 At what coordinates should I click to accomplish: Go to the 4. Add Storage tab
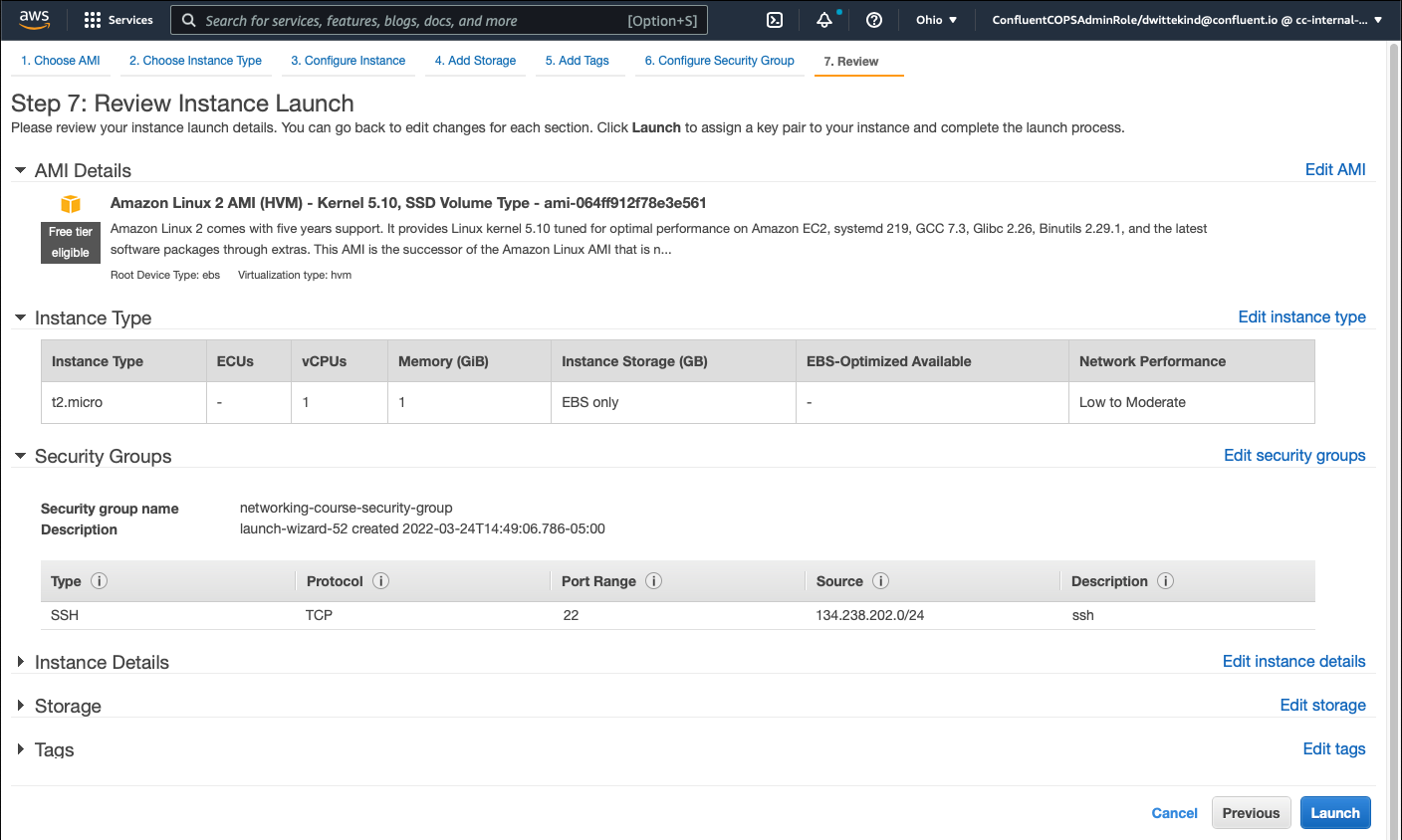tap(476, 61)
